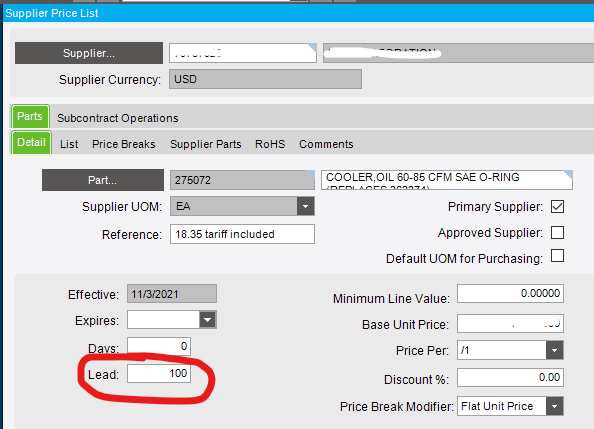Screen dimensions: 594x429
Task: Click the Effective date field
Action: coord(172,294)
